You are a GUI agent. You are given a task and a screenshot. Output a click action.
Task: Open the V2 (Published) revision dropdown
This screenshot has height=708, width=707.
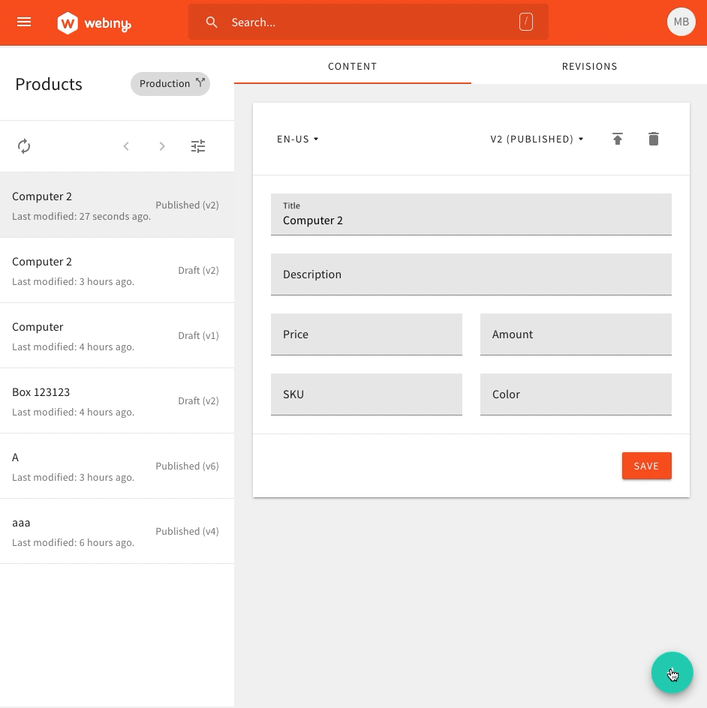537,139
